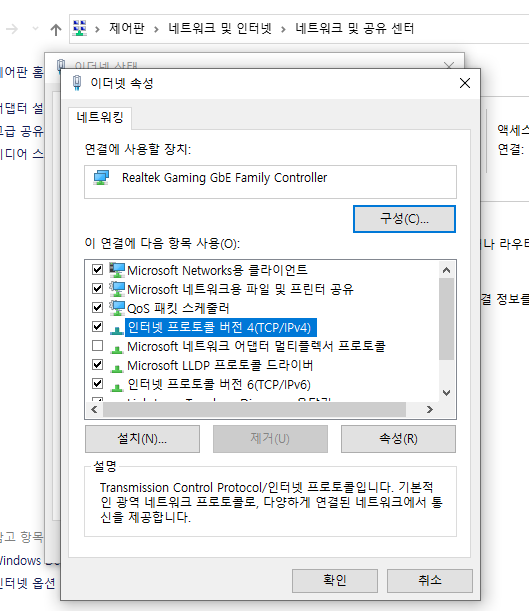Uncheck QoS 패킷 스케줄러 checkbox

(97, 307)
